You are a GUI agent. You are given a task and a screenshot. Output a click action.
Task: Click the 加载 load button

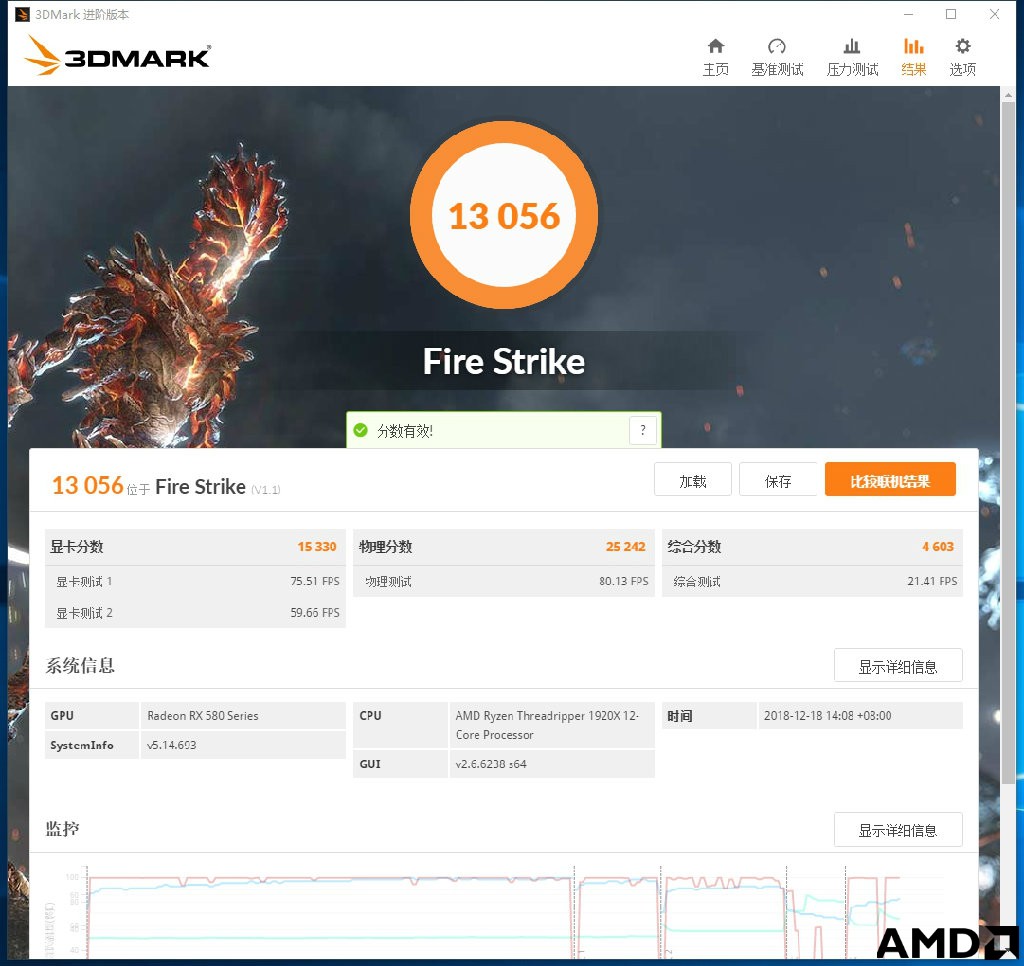pyautogui.click(x=692, y=480)
